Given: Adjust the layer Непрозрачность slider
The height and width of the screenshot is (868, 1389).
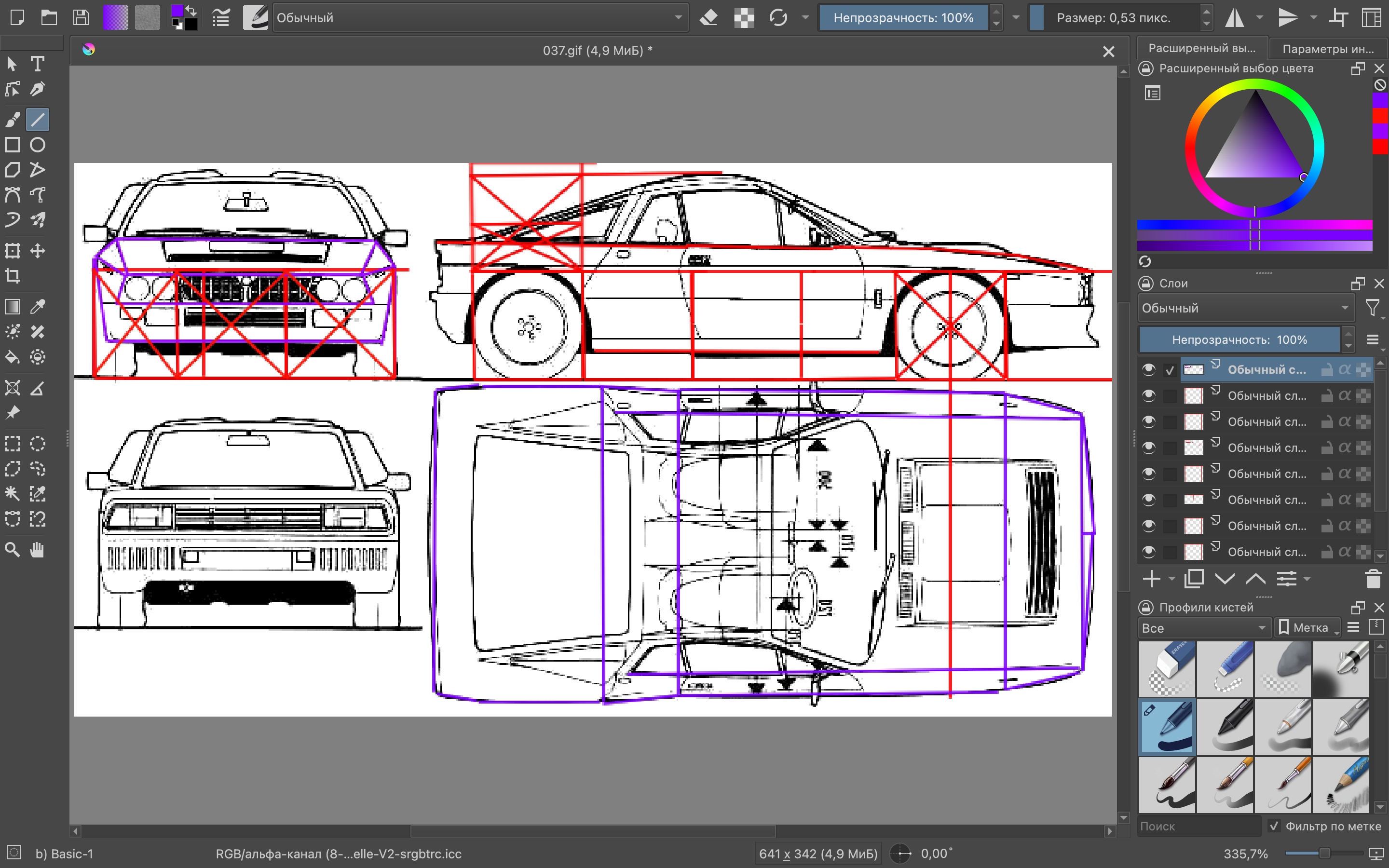Looking at the screenshot, I should pos(1239,340).
